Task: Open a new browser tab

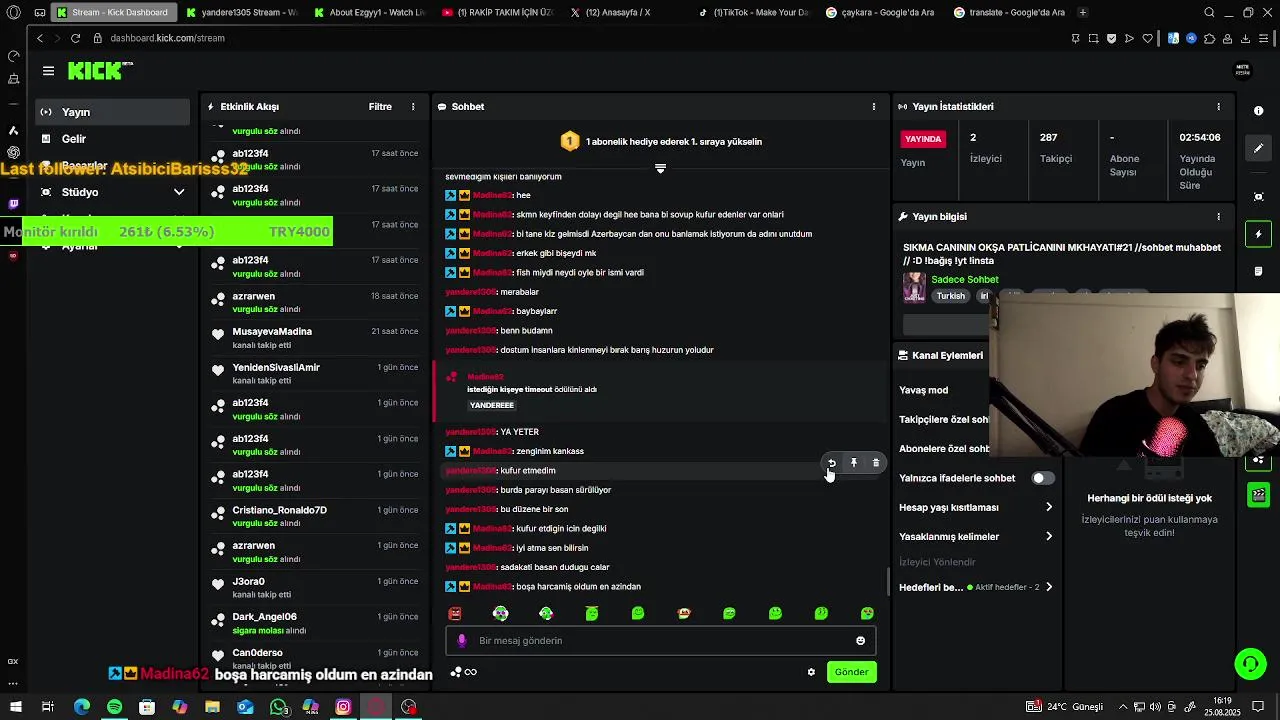Action: click(x=1083, y=12)
